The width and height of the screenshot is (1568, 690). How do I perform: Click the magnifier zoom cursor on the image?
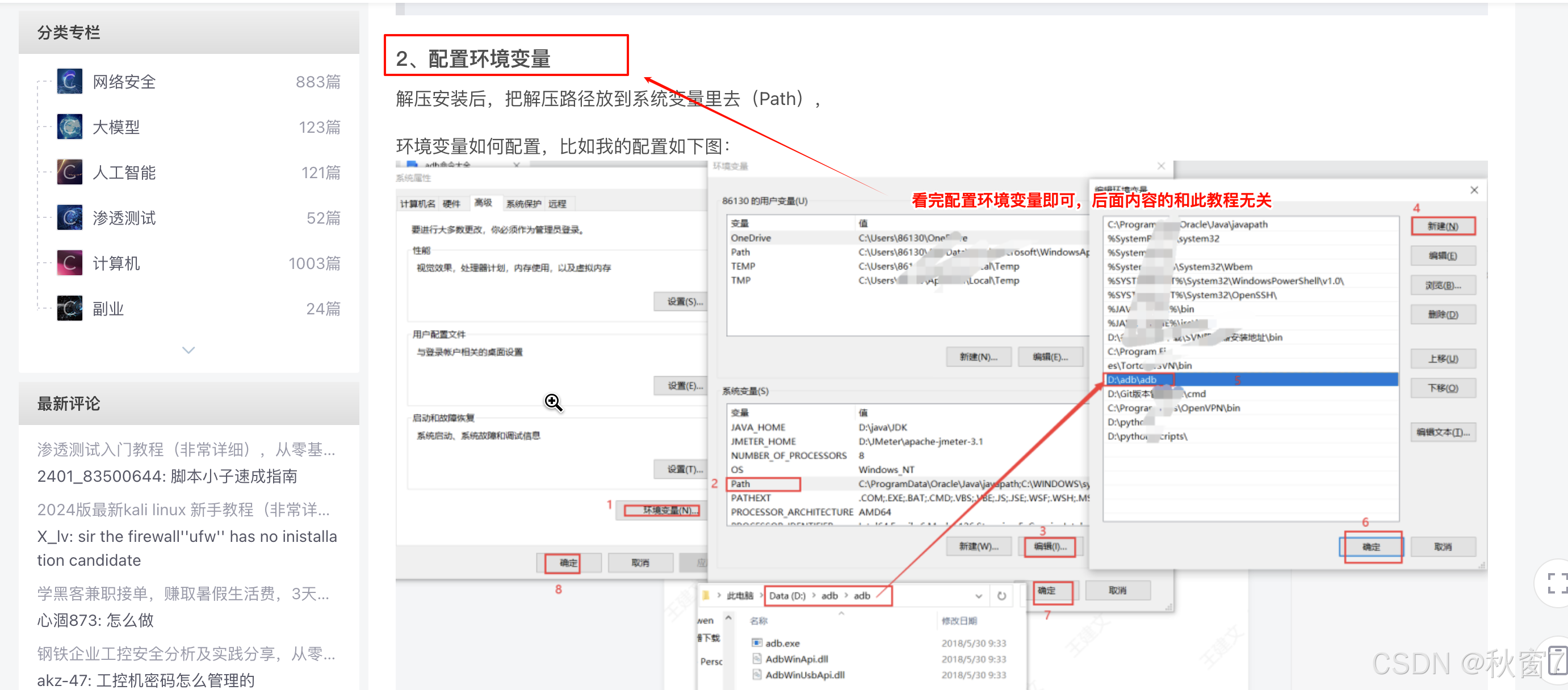553,402
